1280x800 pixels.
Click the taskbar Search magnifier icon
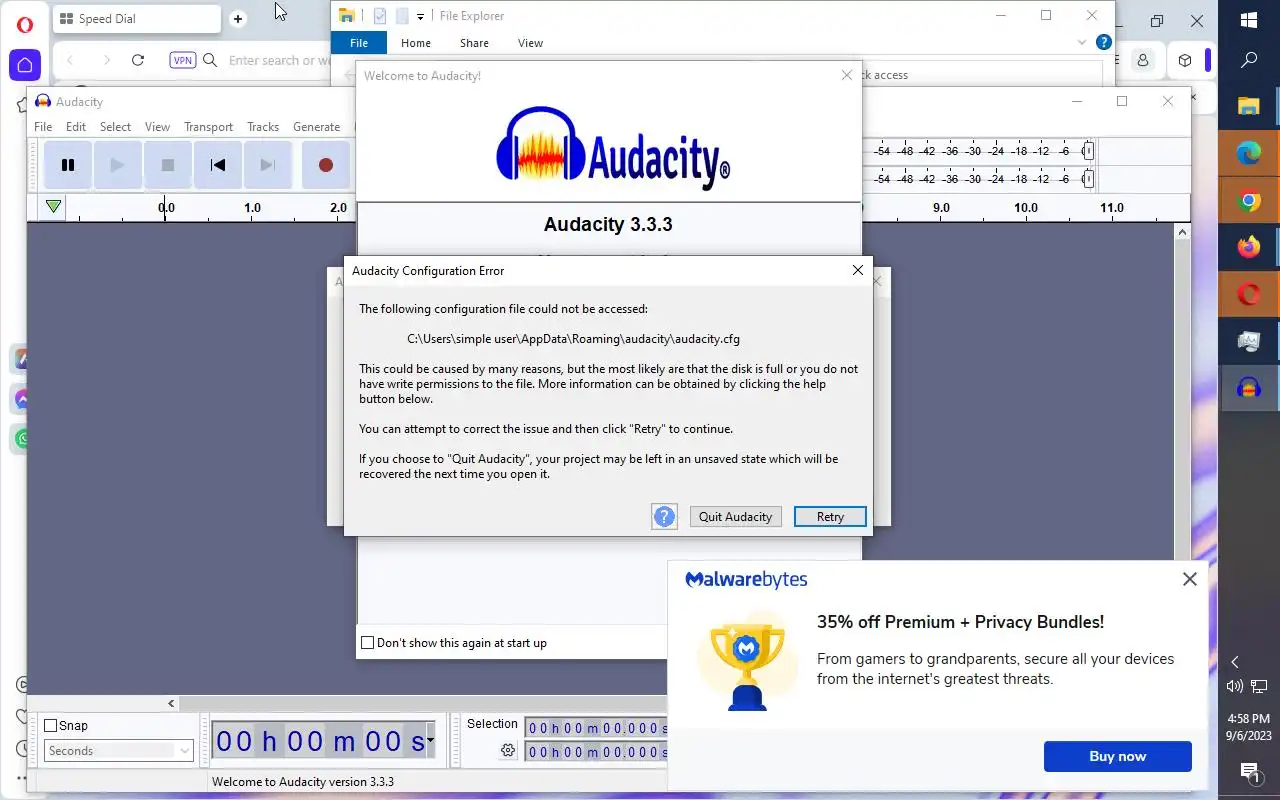point(1249,61)
